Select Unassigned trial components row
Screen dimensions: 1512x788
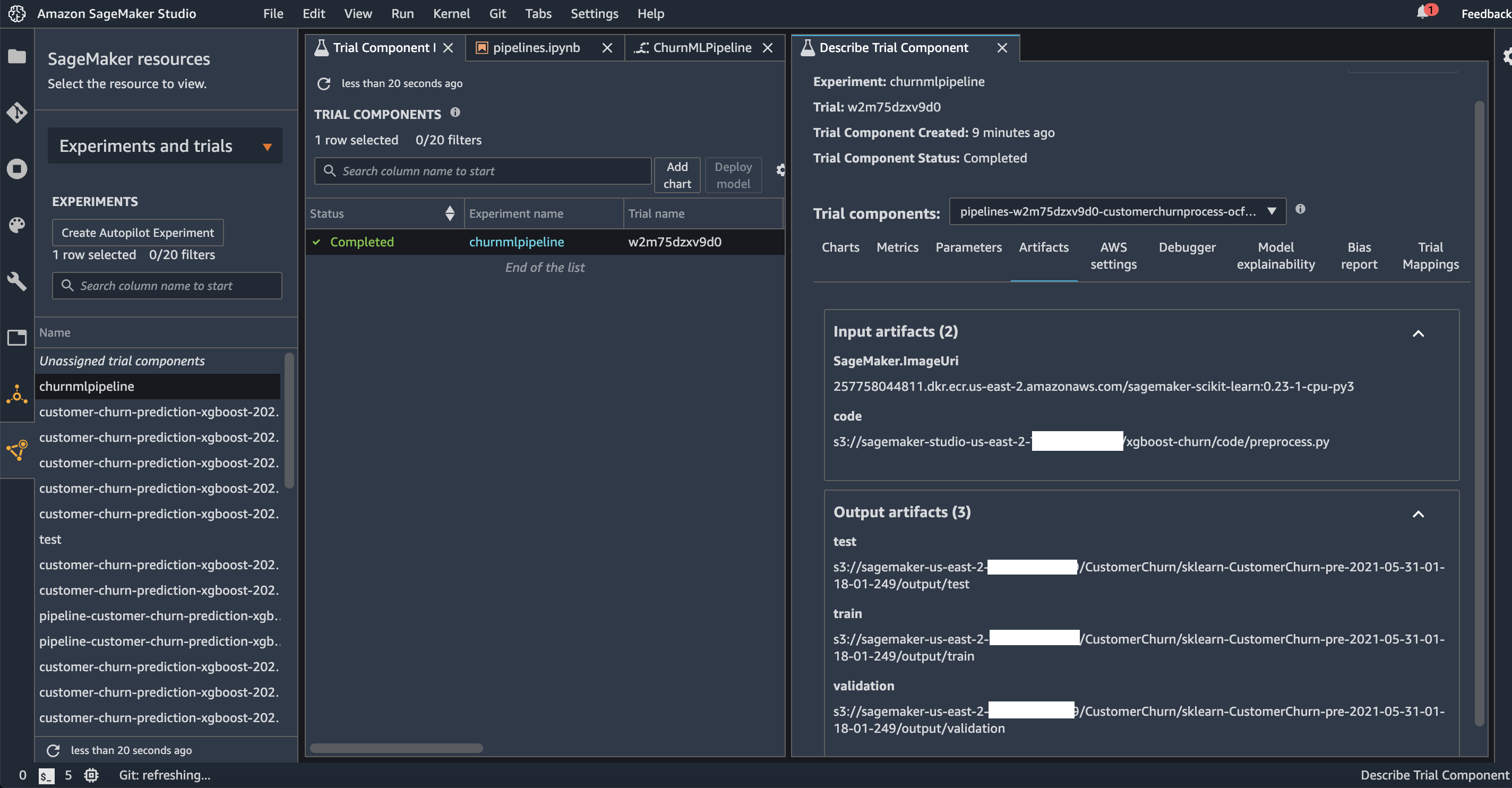[157, 361]
